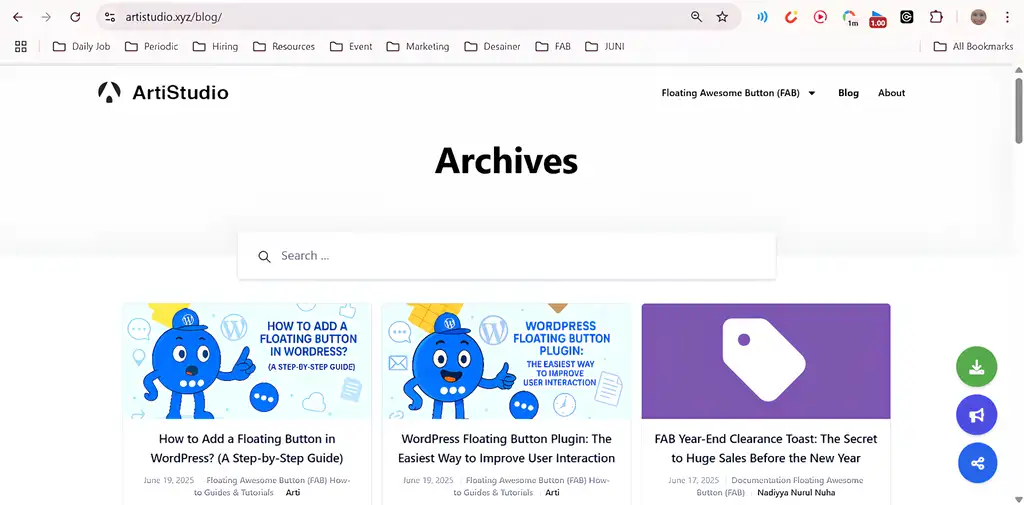1024x505 pixels.
Task: Open the Marketing bookmark folder
Action: (418, 46)
